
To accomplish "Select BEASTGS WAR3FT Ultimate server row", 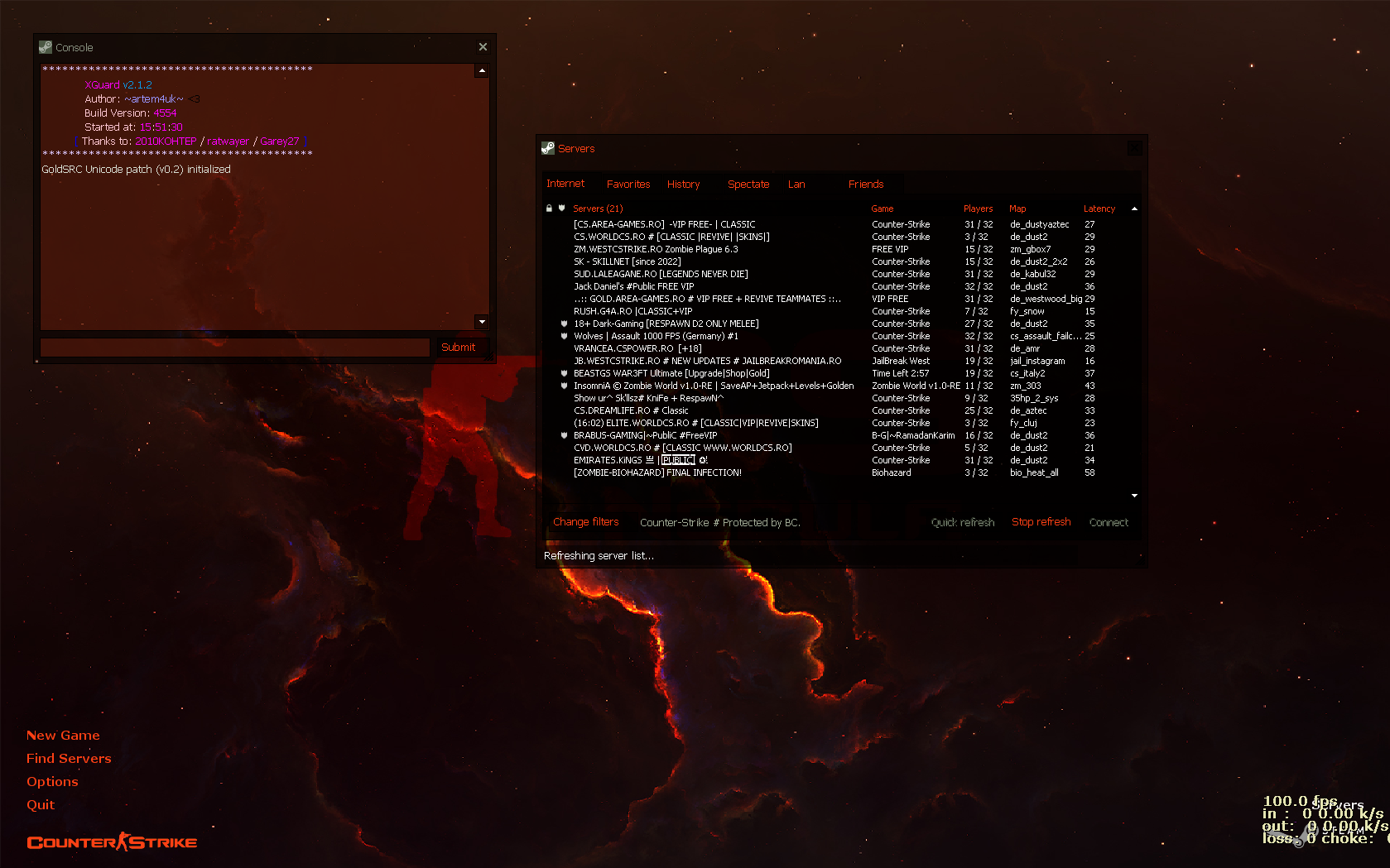I will 836,373.
